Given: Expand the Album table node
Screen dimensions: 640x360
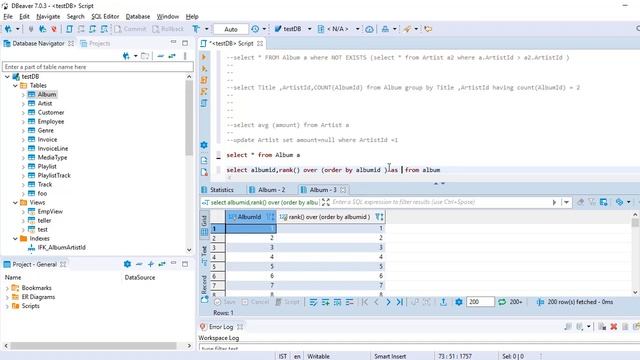Looking at the screenshot, I should click(x=23, y=95).
